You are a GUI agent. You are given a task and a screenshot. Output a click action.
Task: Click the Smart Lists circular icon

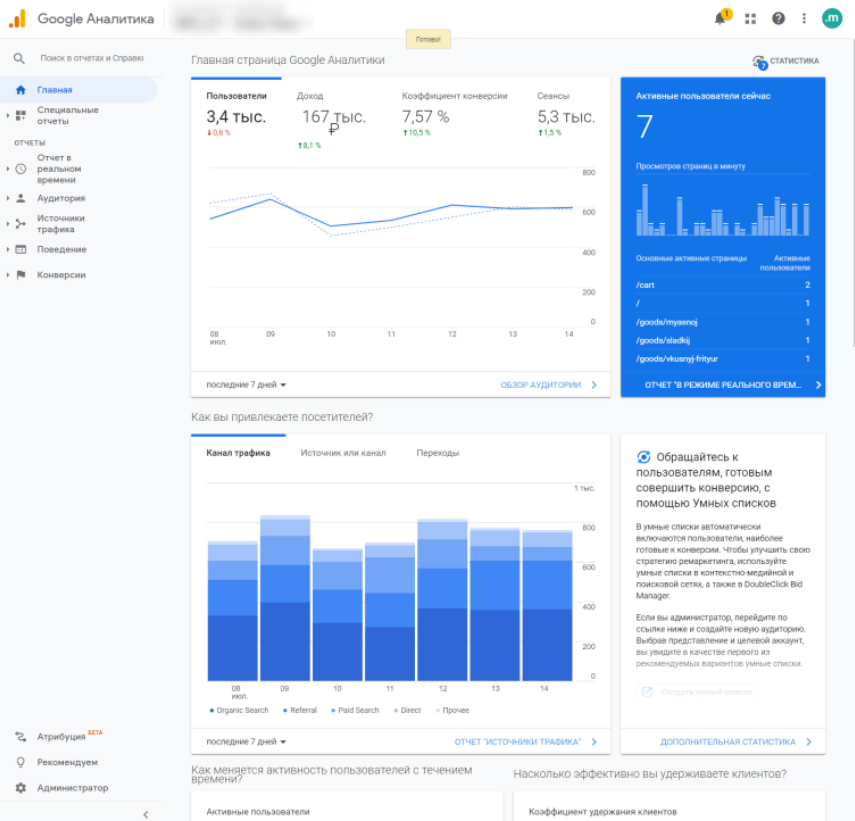[x=643, y=457]
